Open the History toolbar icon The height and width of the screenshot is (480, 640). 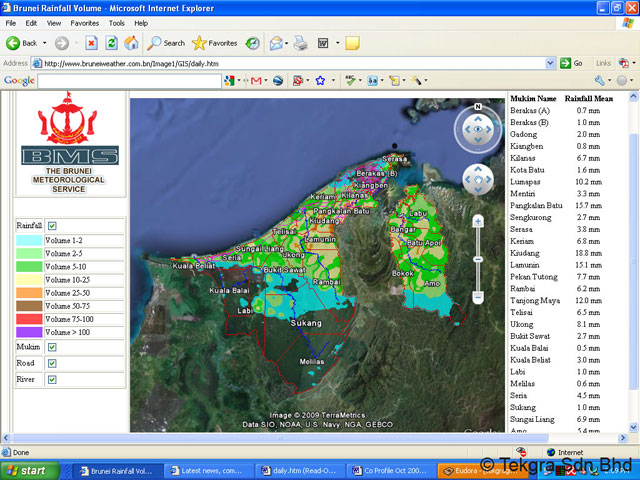(253, 43)
